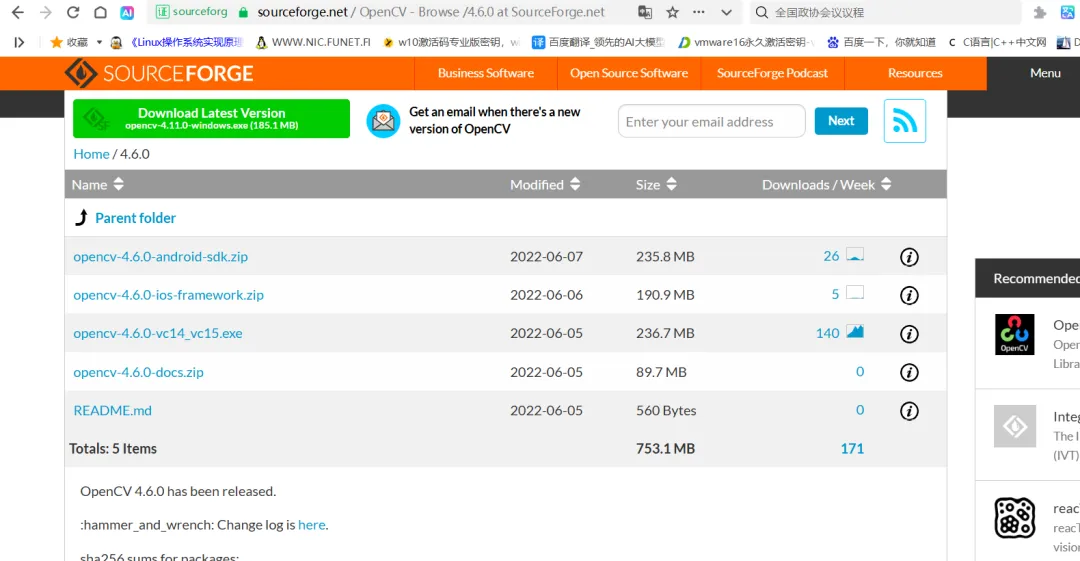Toggle the bookmarks sidebar icon
1080x561 pixels.
click(x=19, y=43)
